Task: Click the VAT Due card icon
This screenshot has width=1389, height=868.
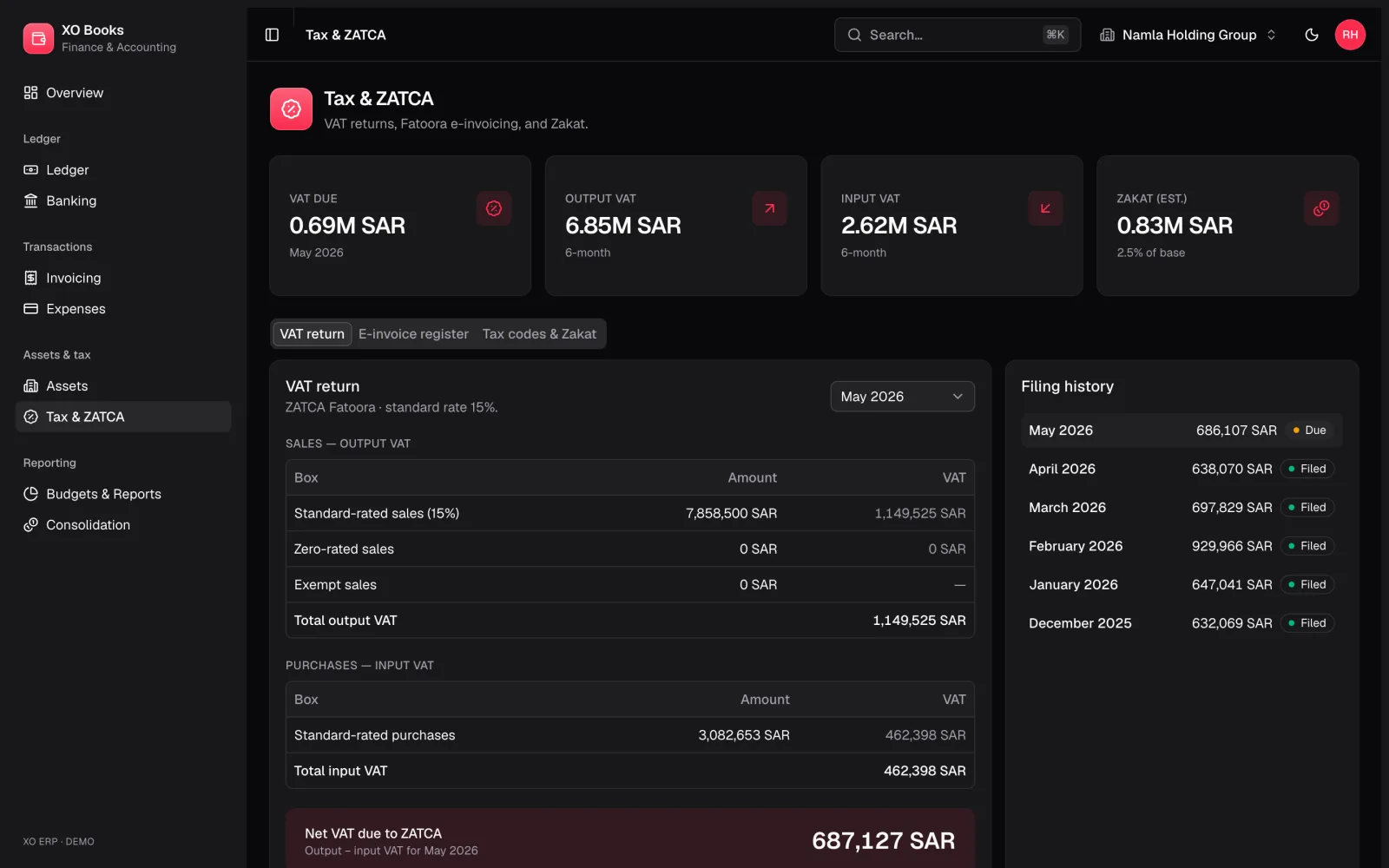Action: (x=494, y=208)
